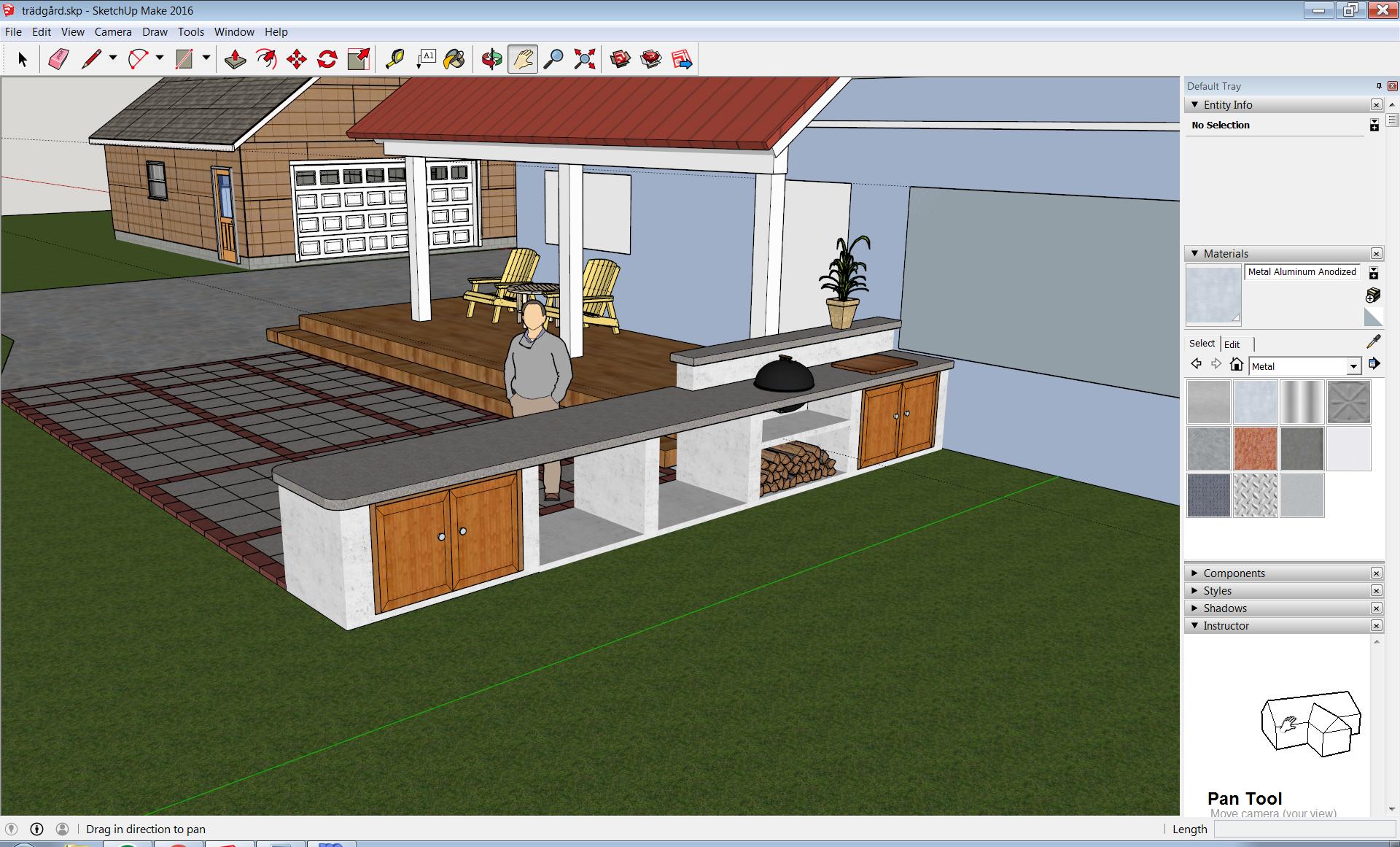Viewport: 1400px width, 847px height.
Task: Open the Metal materials collection dropdown
Action: (1353, 366)
